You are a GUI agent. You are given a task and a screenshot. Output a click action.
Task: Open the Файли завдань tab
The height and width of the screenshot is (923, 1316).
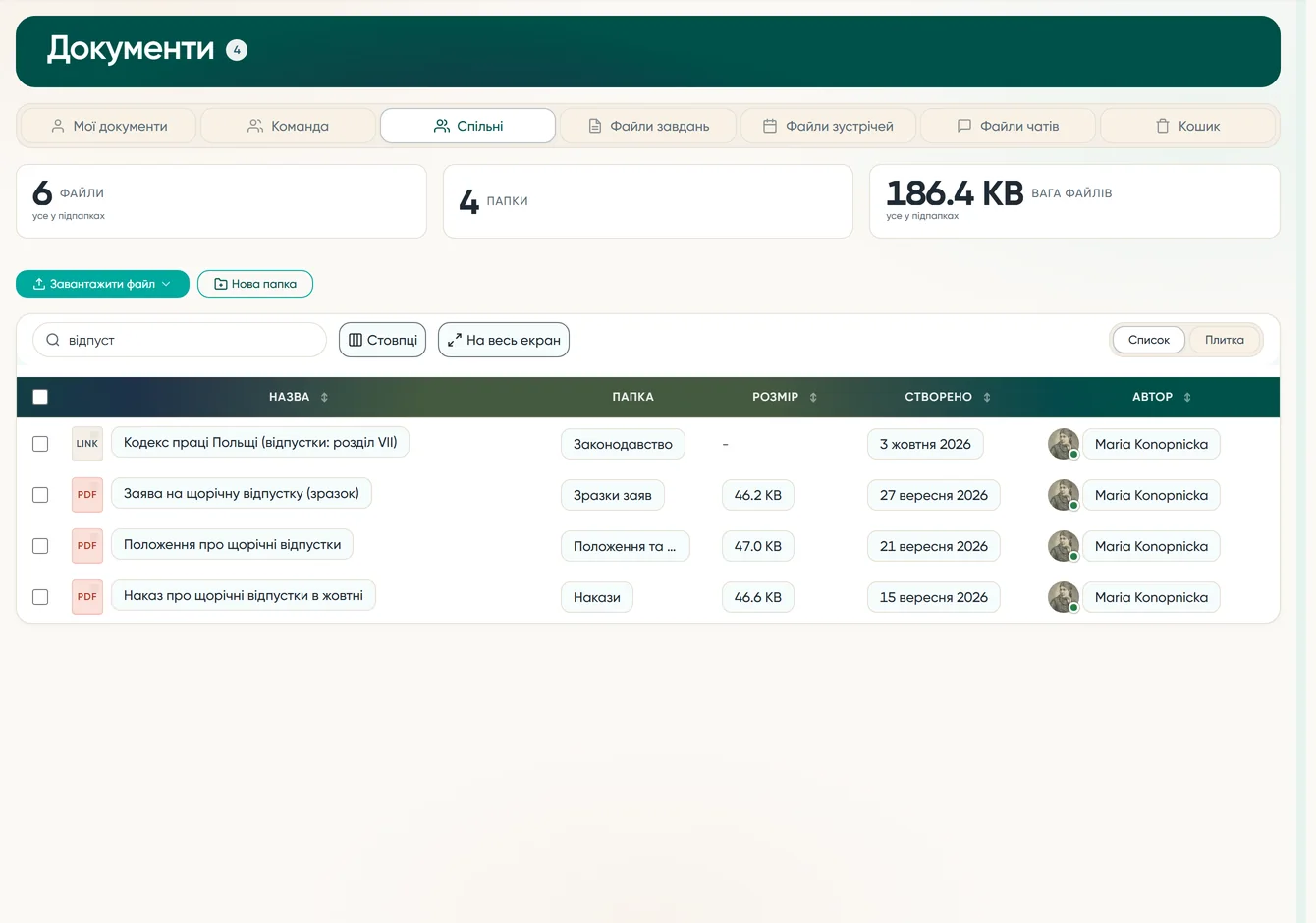point(648,126)
